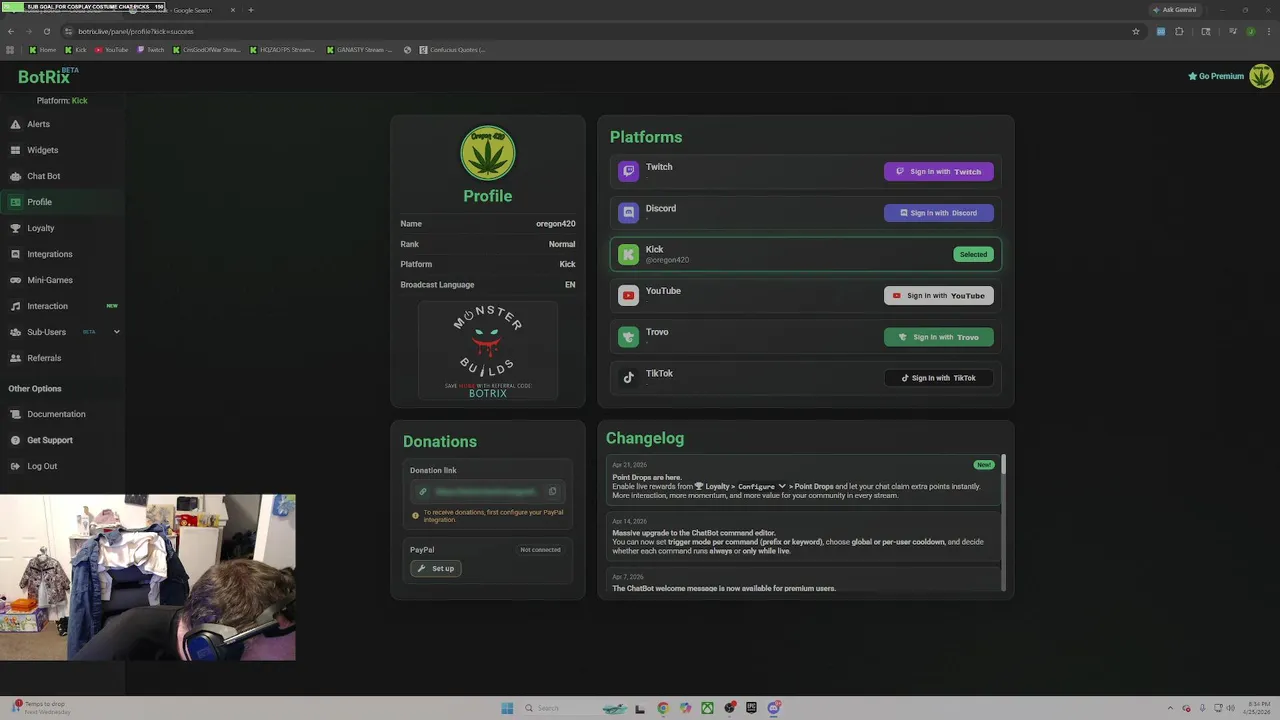The image size is (1280, 720).
Task: Click profile picture in Profile card
Action: (488, 153)
